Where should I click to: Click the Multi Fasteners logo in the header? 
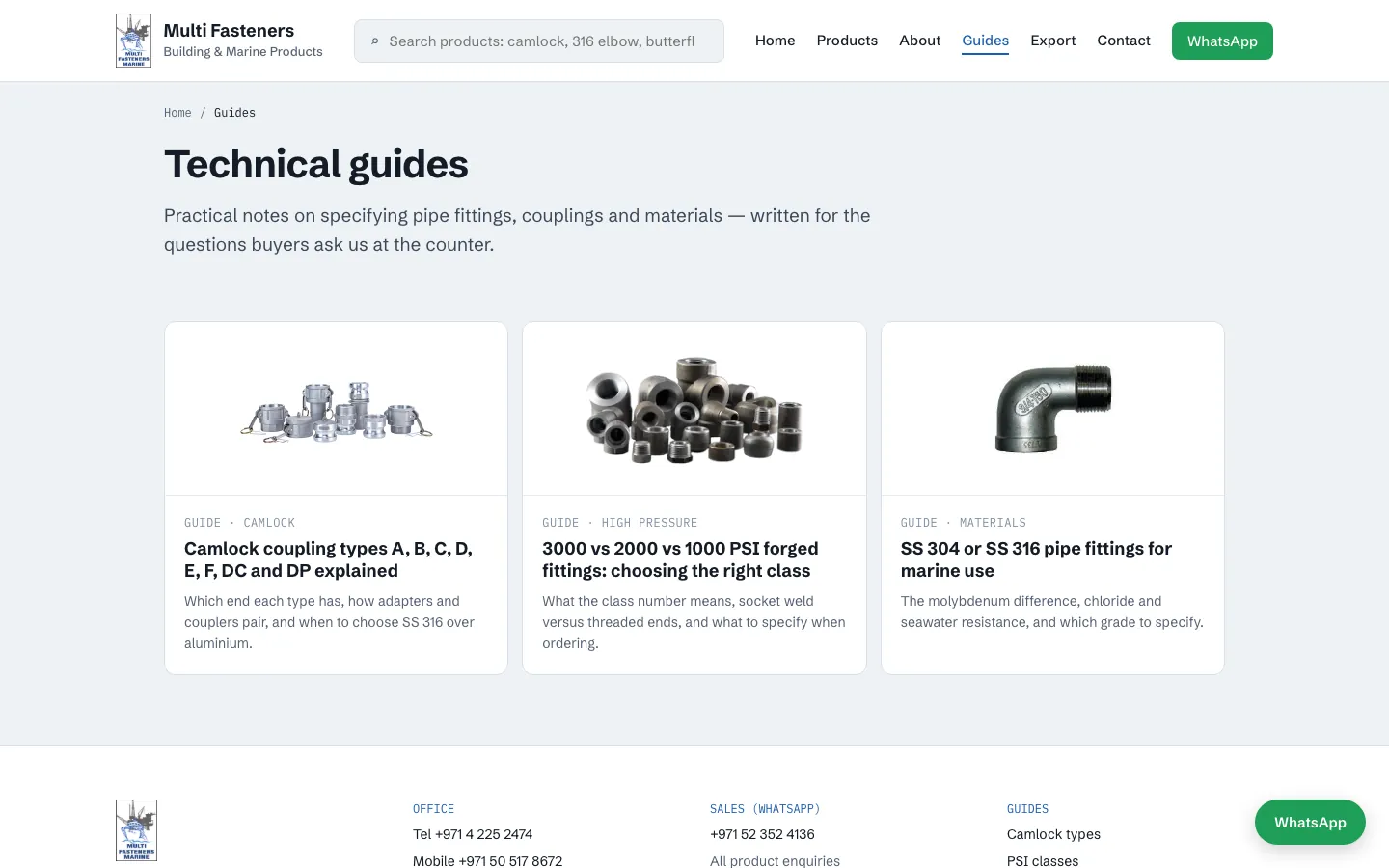[133, 41]
